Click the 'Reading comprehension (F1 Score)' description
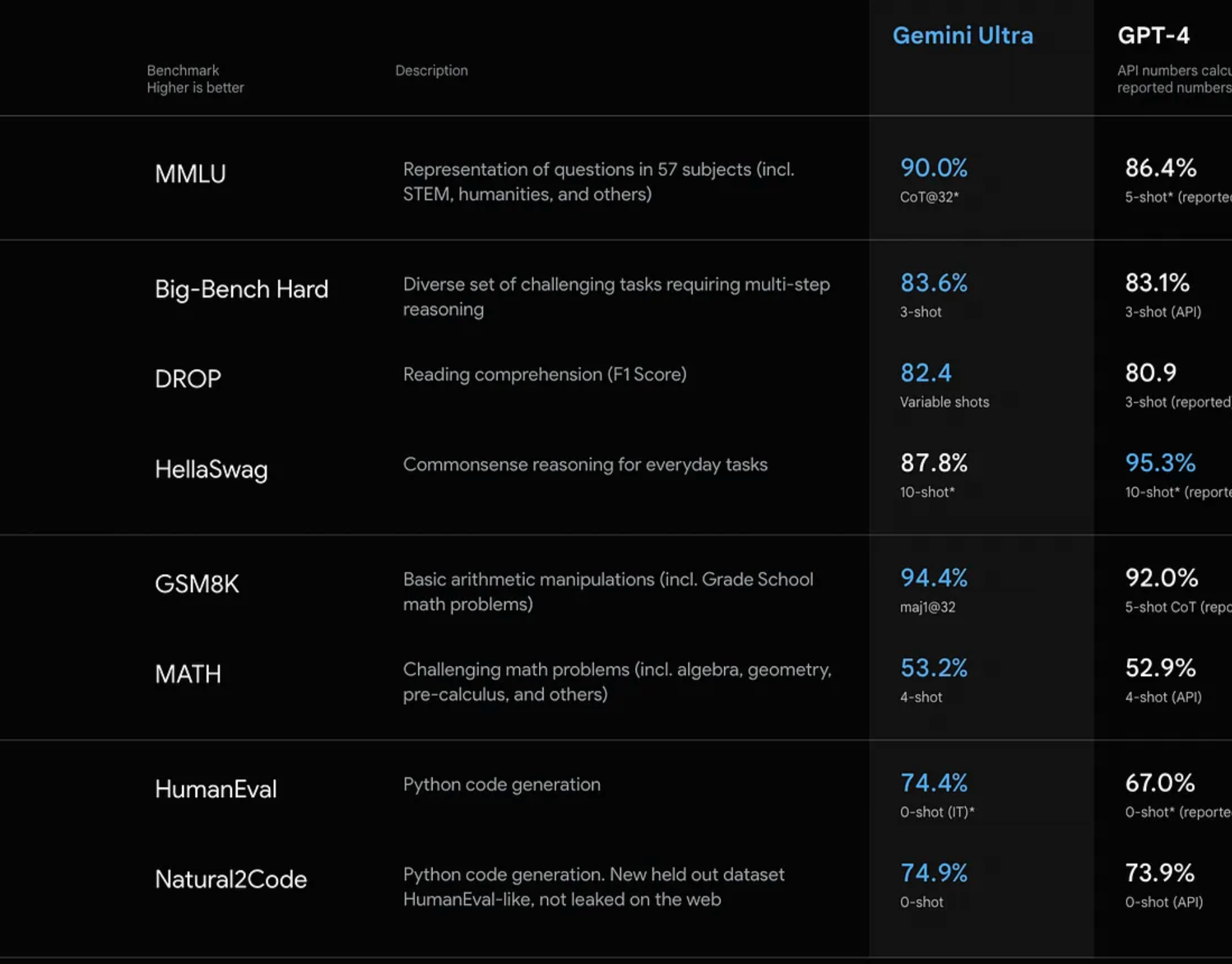Viewport: 1232px width, 964px height. 545,374
